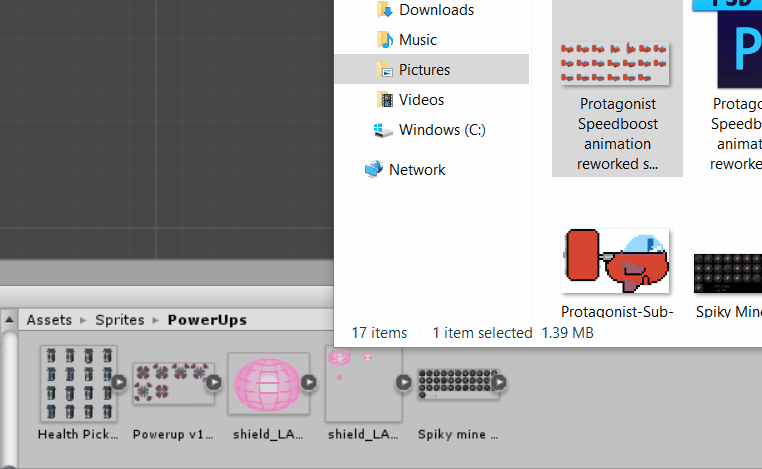Select the second shield_LA sprite sheet asset

point(364,383)
